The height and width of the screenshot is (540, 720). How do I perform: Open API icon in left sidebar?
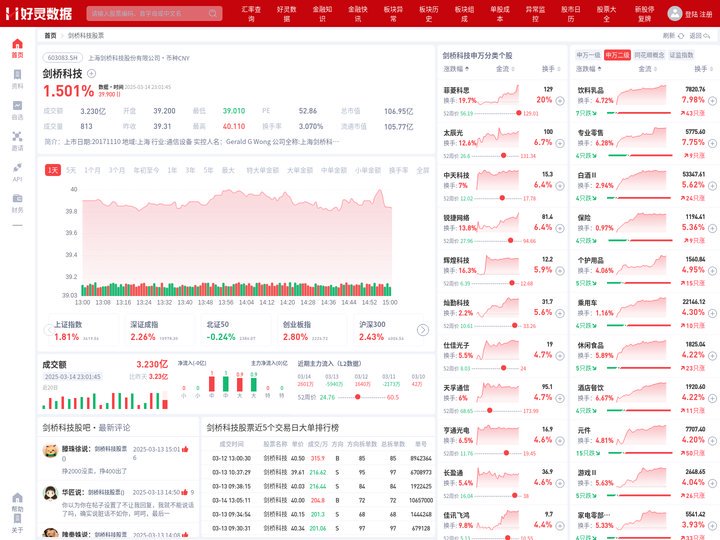(x=17, y=167)
